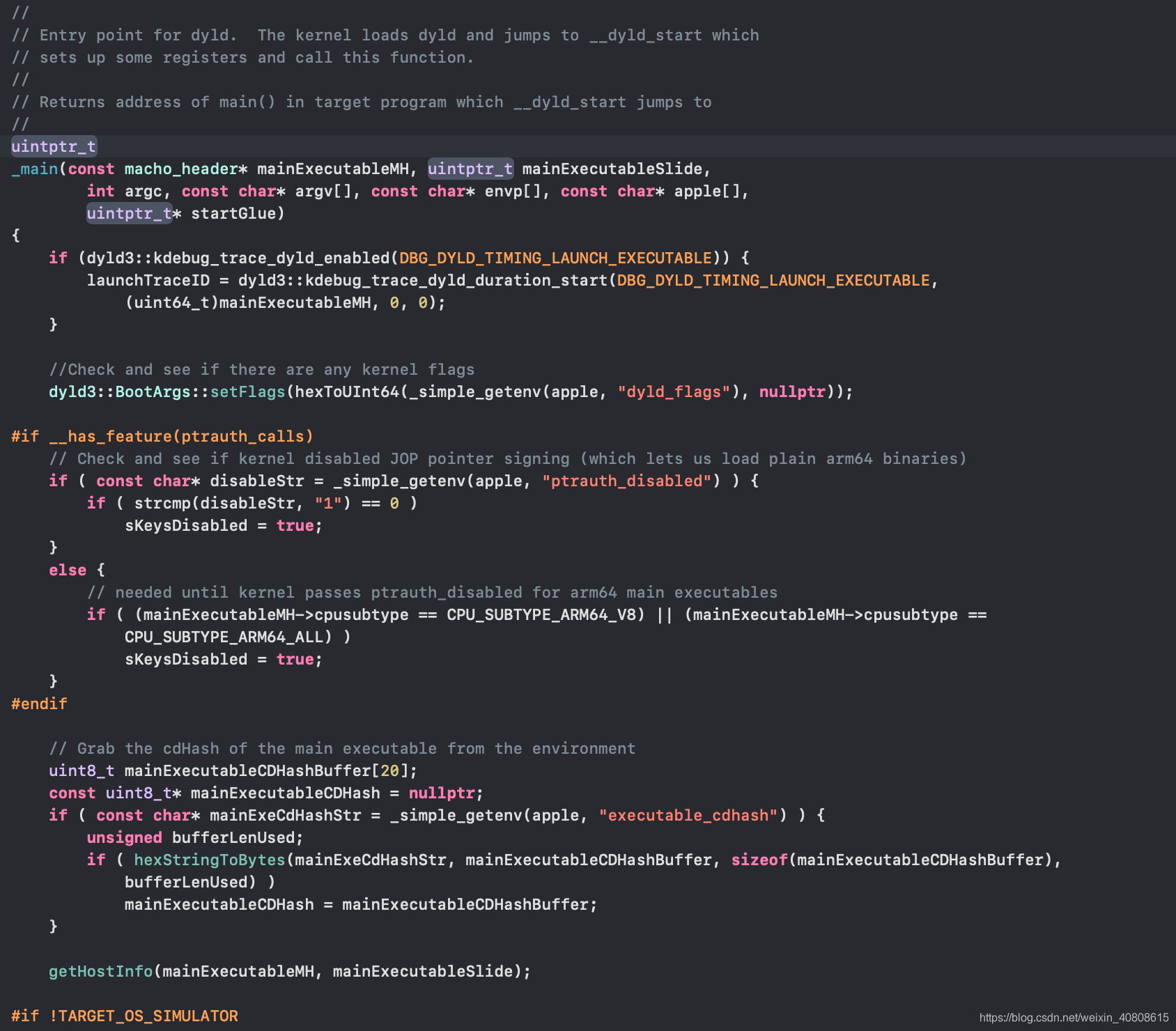Click the hexToUInt64 function call
Viewport: 1176px width, 1031px height.
[347, 392]
